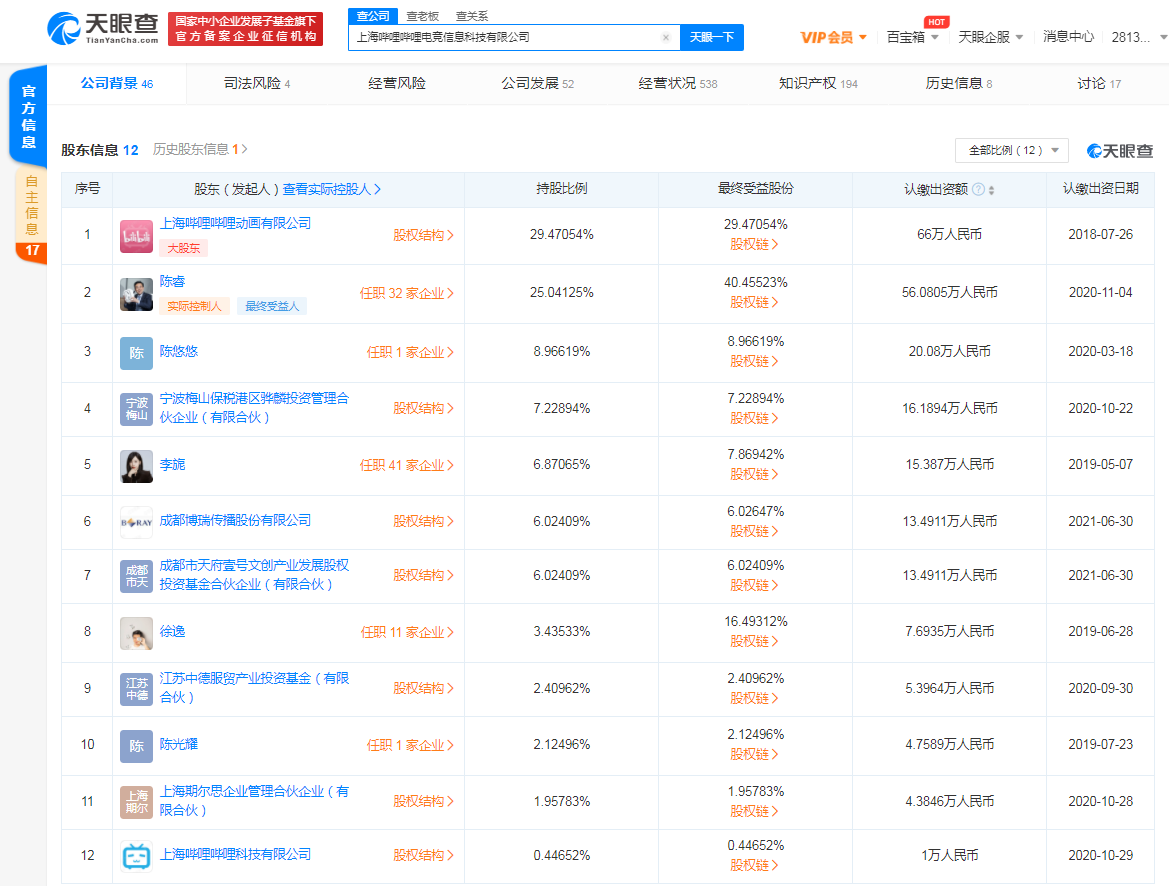Screen dimensions: 1169x886
Task: Sort by 认缴出资额 using sort arrows
Action: 991,189
